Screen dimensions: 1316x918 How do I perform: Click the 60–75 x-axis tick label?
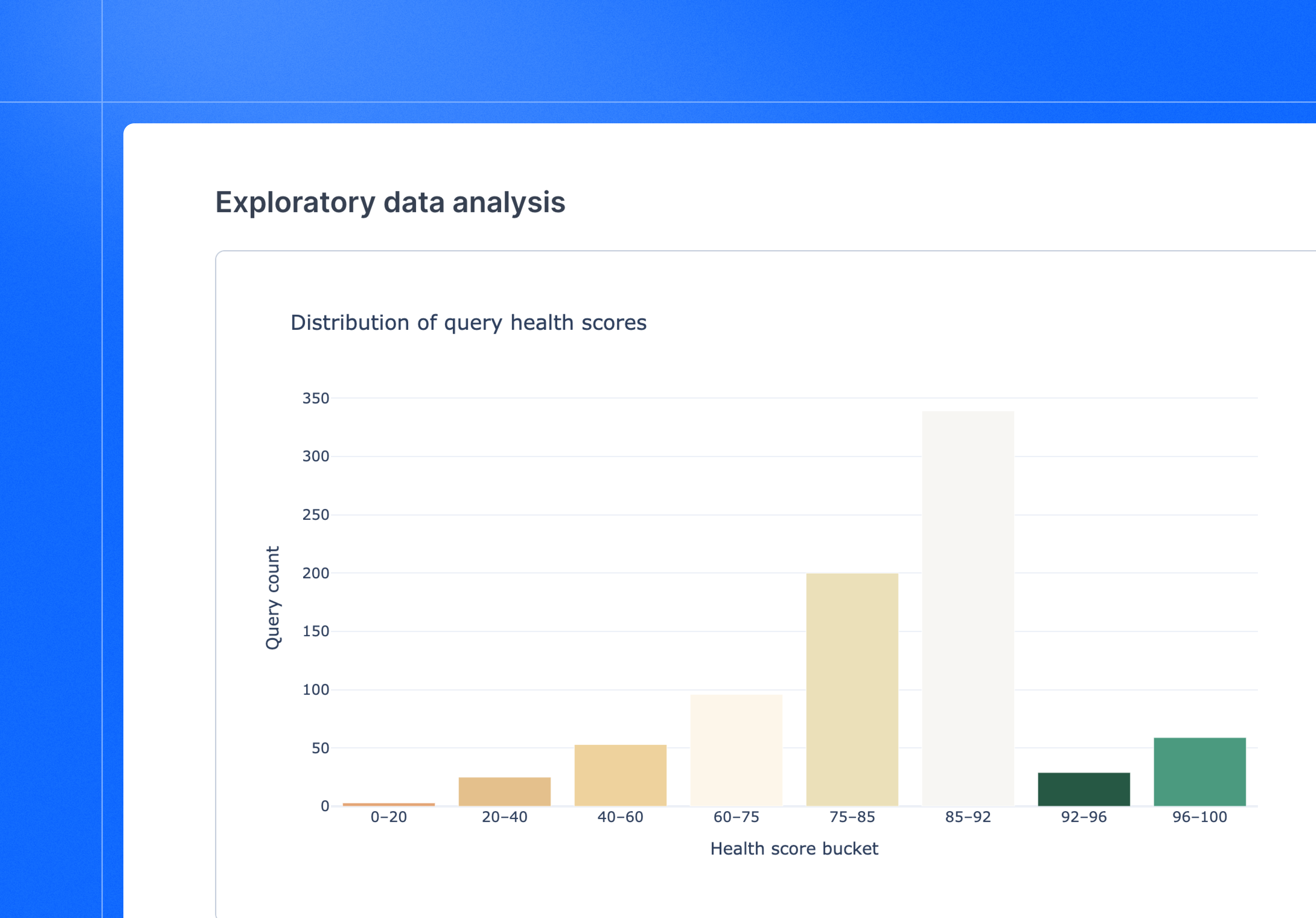736,817
